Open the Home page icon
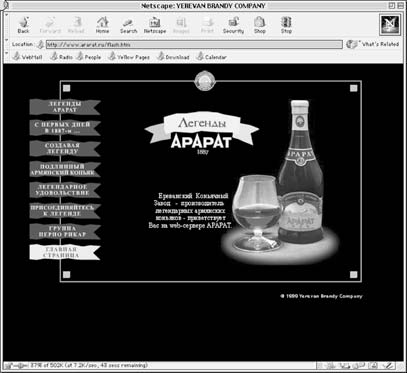Screen dimensions: 407x373 point(102,25)
